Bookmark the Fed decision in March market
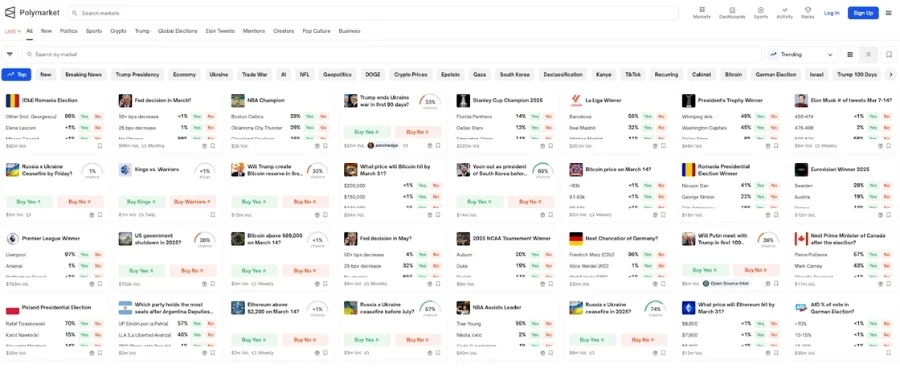The image size is (900, 370). (212, 146)
